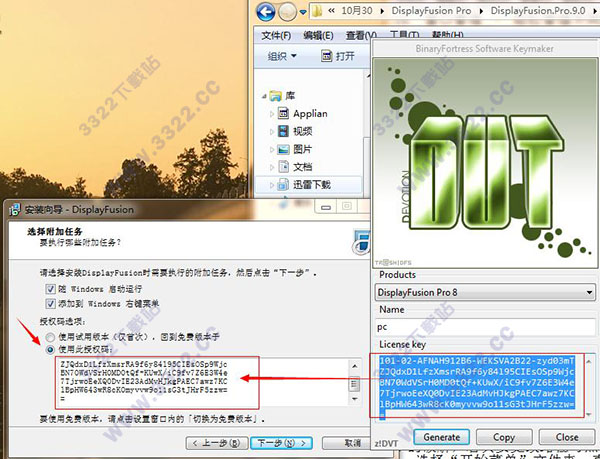Select the 使用此授权码 radio option

[x=50, y=349]
